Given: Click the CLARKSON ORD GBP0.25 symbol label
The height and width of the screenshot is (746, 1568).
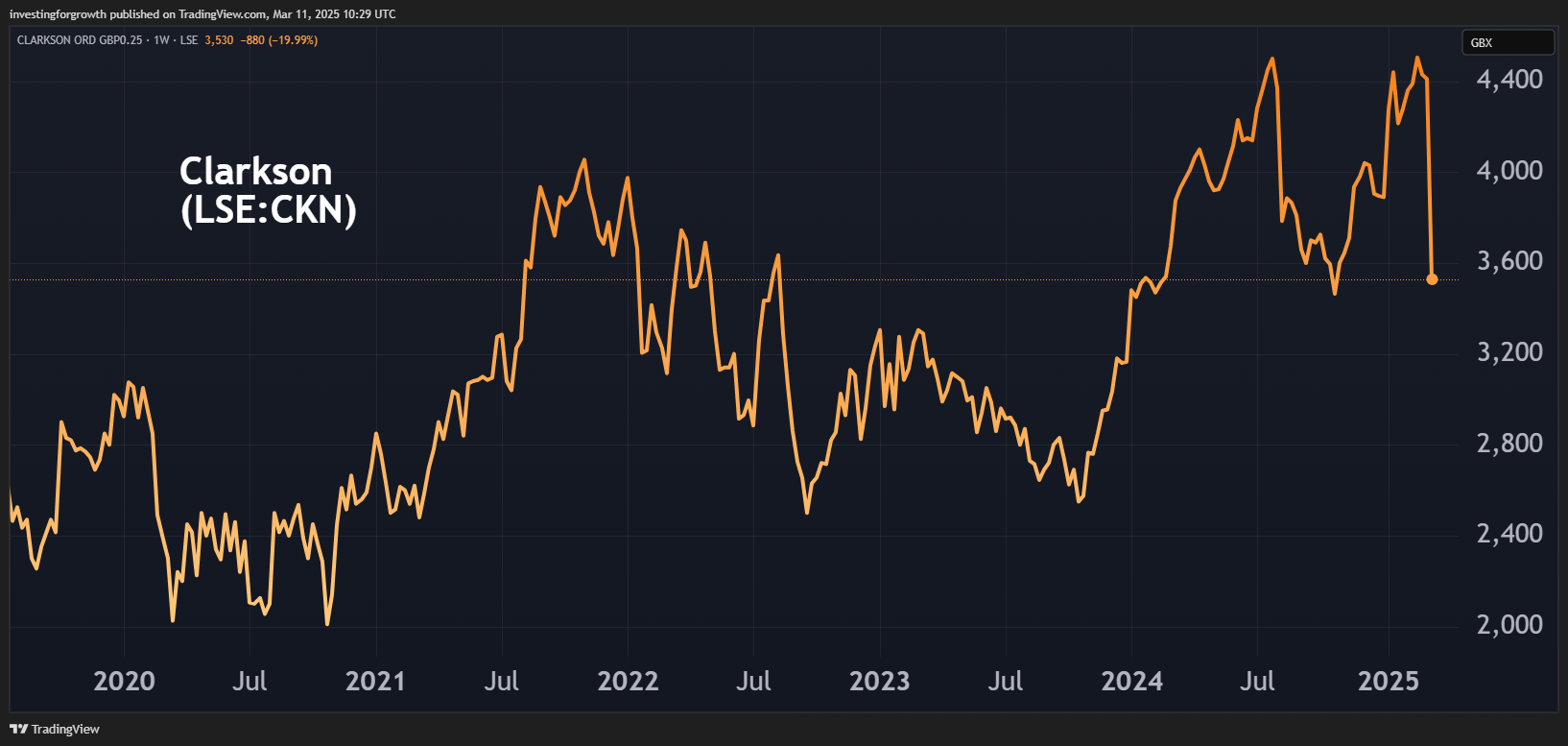Looking at the screenshot, I should (80, 40).
